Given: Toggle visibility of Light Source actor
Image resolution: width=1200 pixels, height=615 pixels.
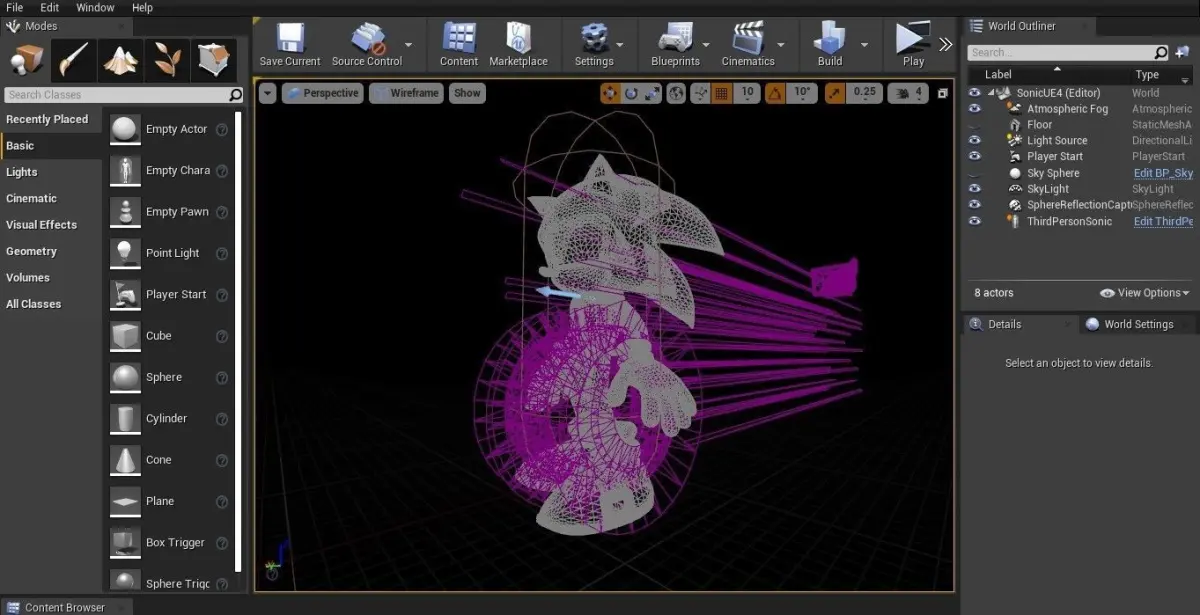Looking at the screenshot, I should (x=975, y=141).
